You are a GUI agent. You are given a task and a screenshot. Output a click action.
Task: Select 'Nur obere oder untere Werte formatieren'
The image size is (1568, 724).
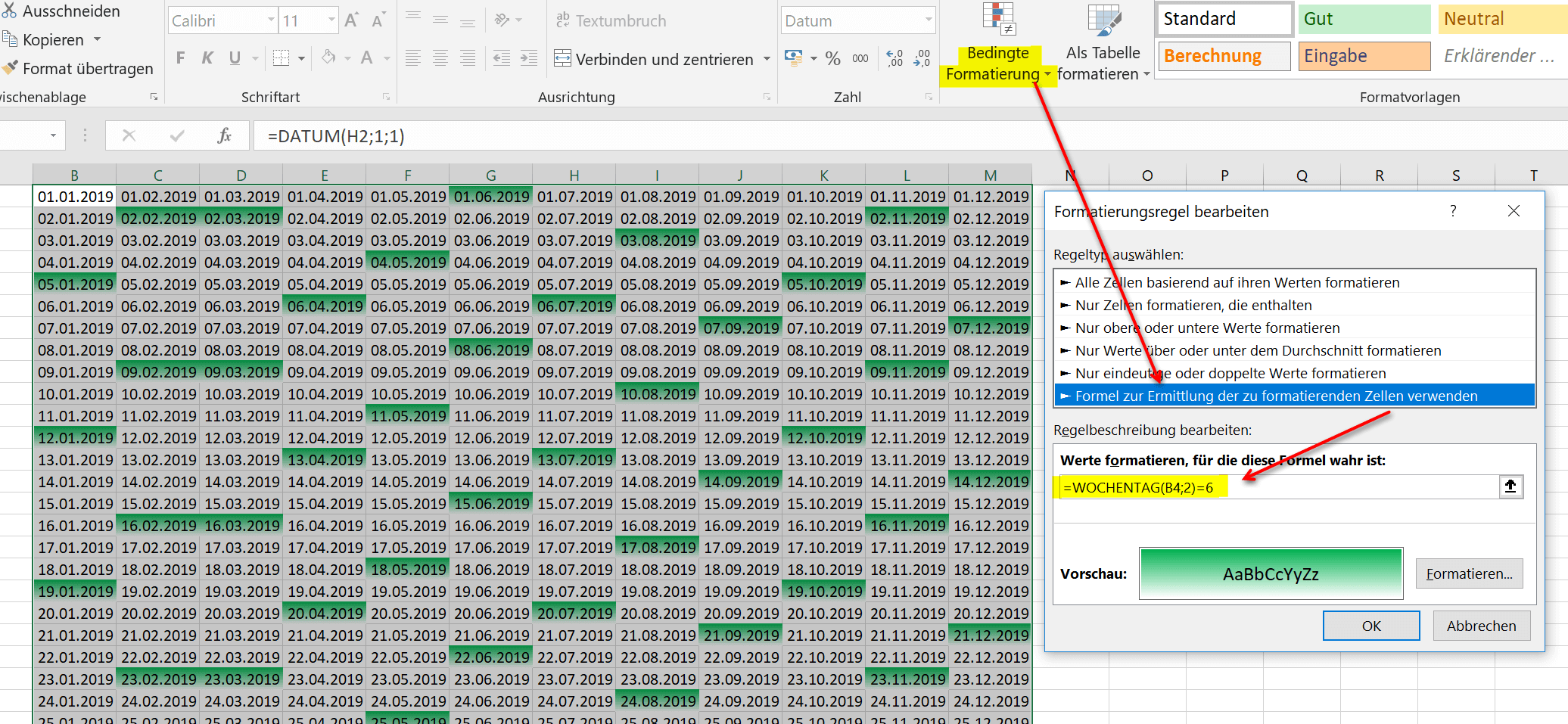click(1294, 328)
